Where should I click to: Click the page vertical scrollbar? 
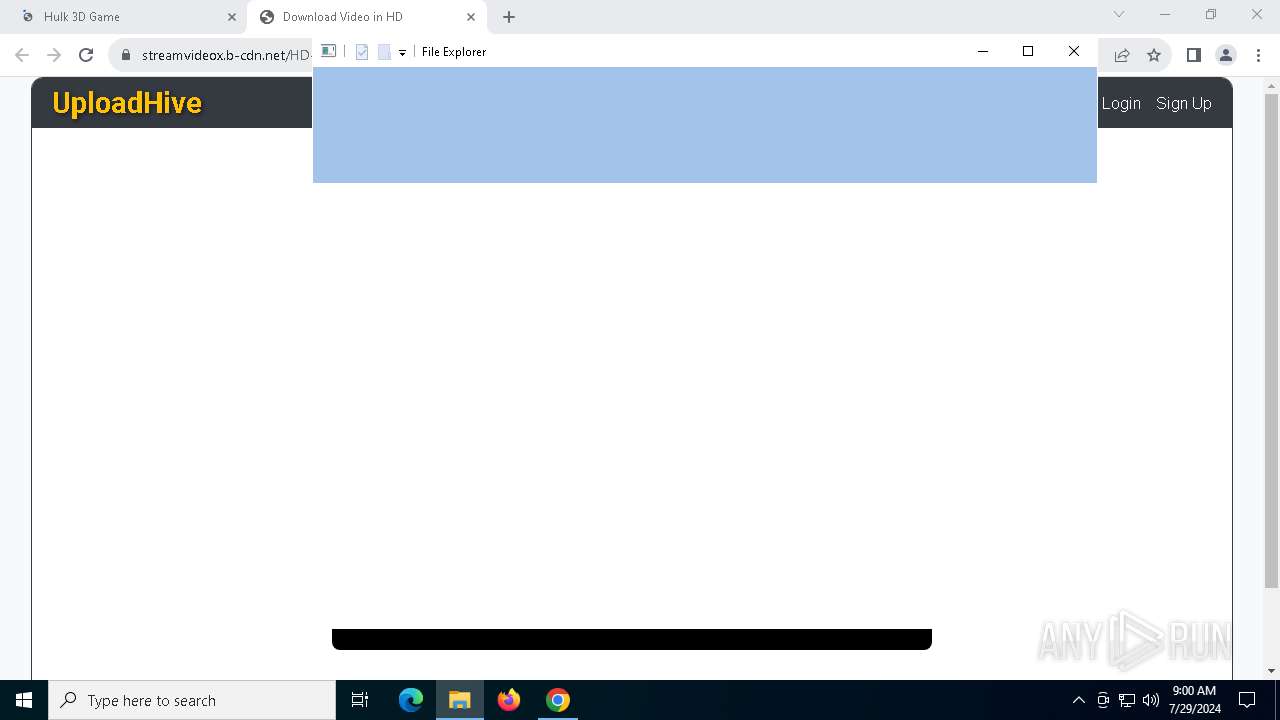(1271, 340)
